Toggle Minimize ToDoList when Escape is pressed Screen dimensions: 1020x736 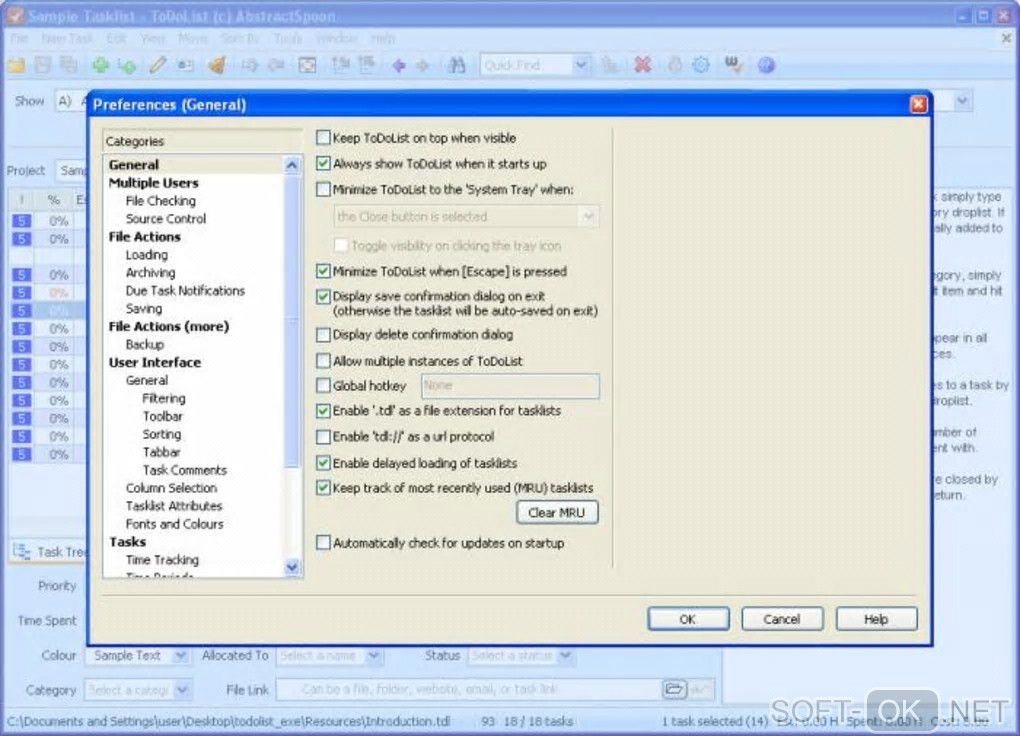coord(323,271)
